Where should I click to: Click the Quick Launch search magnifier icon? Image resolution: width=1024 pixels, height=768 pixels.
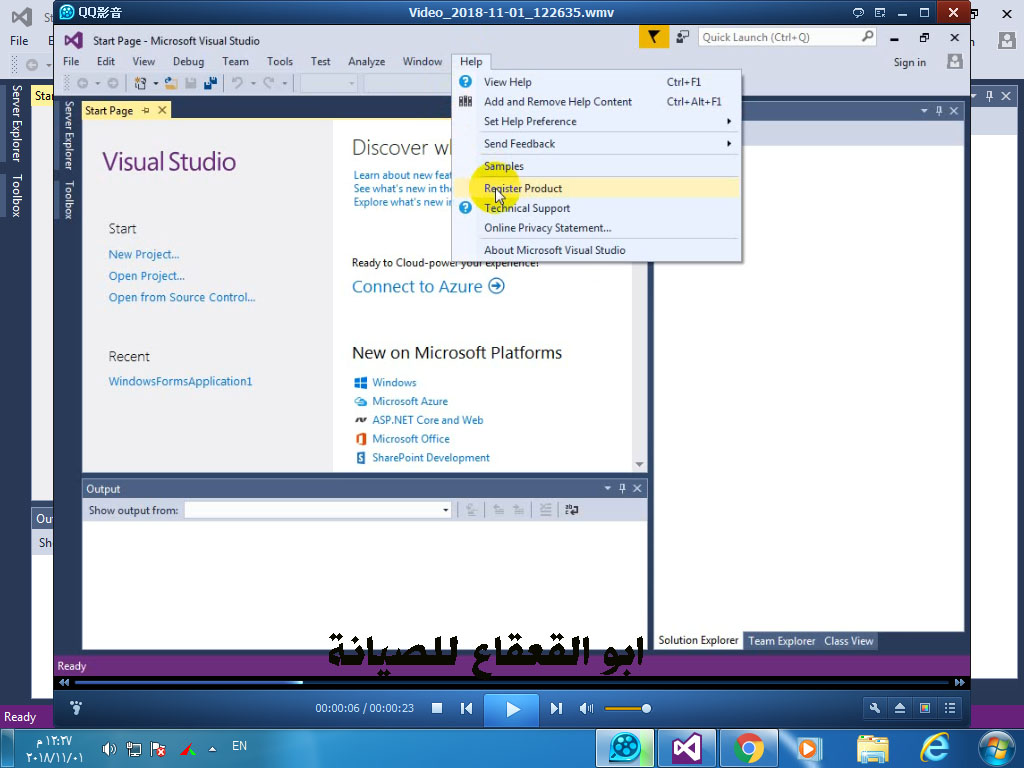click(x=867, y=37)
